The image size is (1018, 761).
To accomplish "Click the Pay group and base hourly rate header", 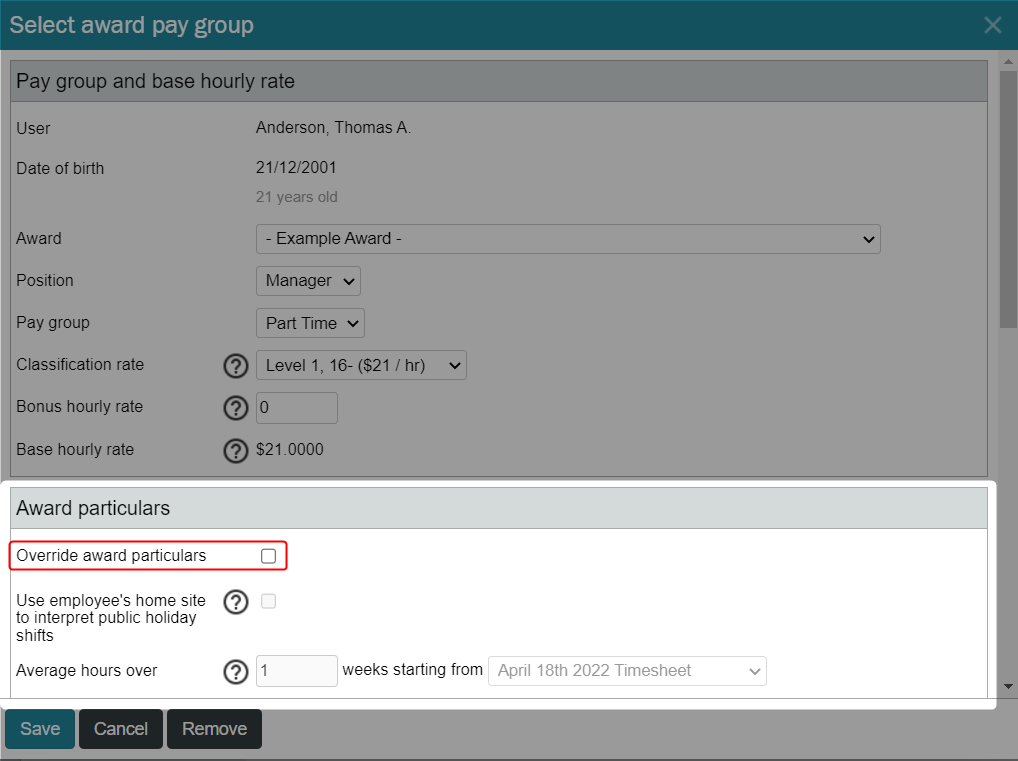I will coord(499,81).
